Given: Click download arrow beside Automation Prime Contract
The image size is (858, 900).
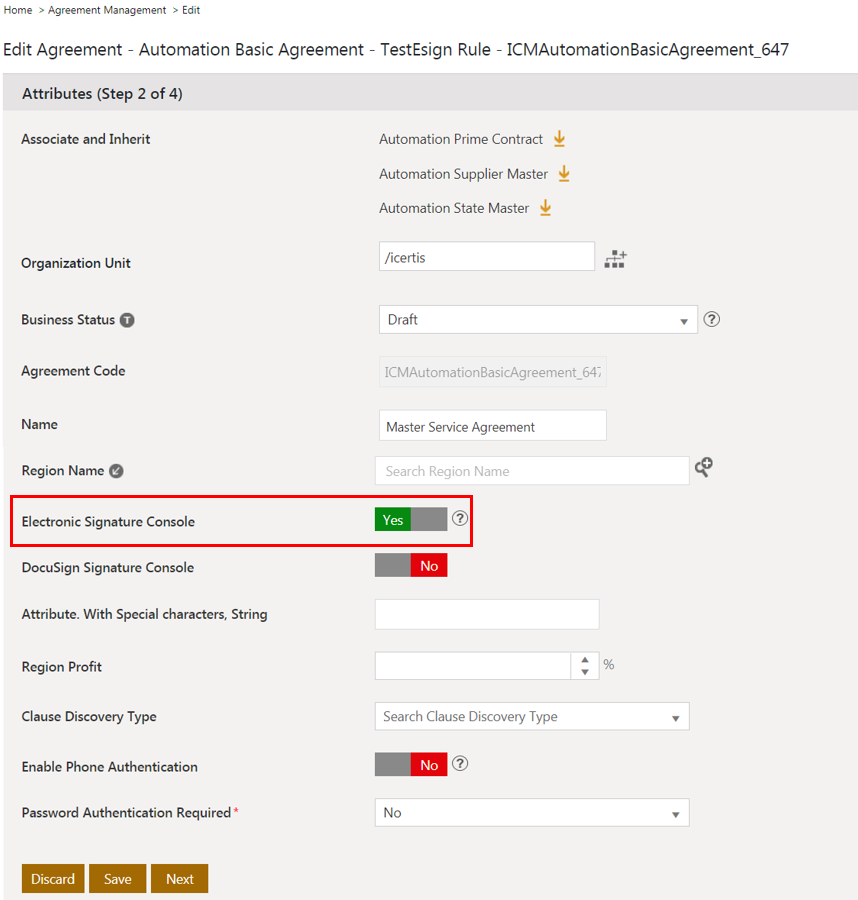Looking at the screenshot, I should [x=560, y=140].
